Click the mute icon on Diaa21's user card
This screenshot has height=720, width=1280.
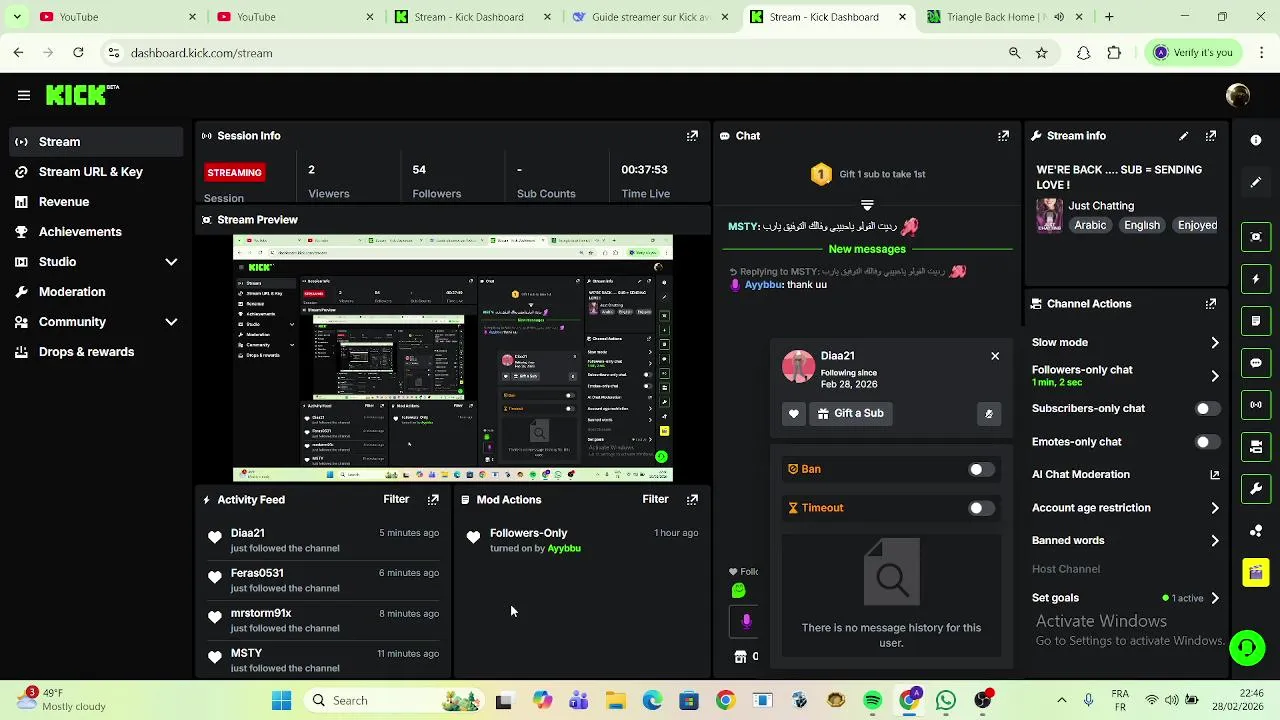coord(988,414)
